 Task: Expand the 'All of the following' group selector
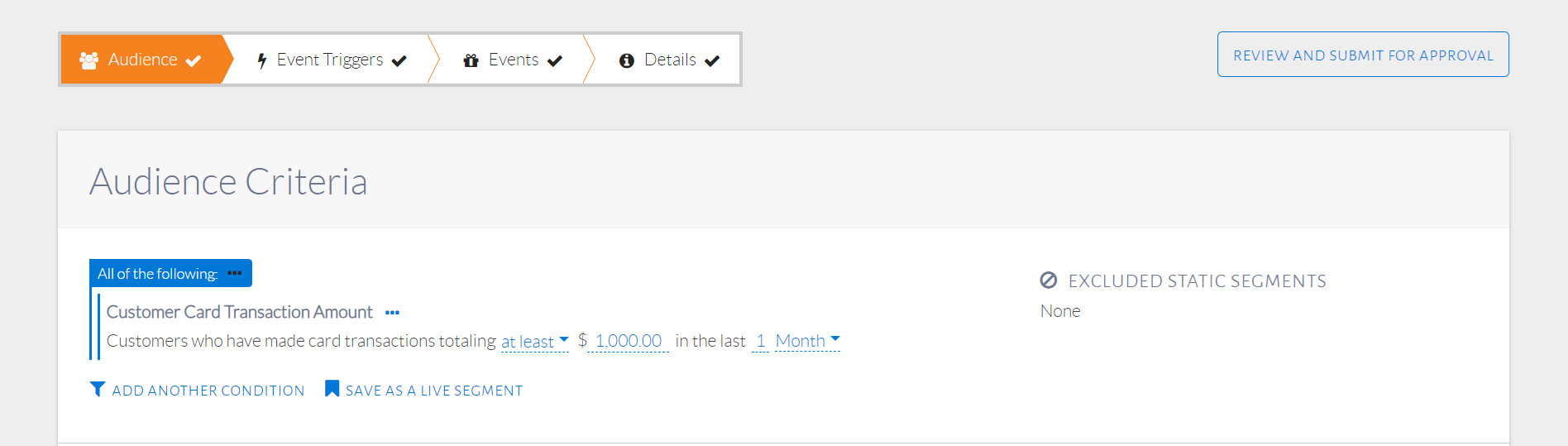click(x=157, y=274)
